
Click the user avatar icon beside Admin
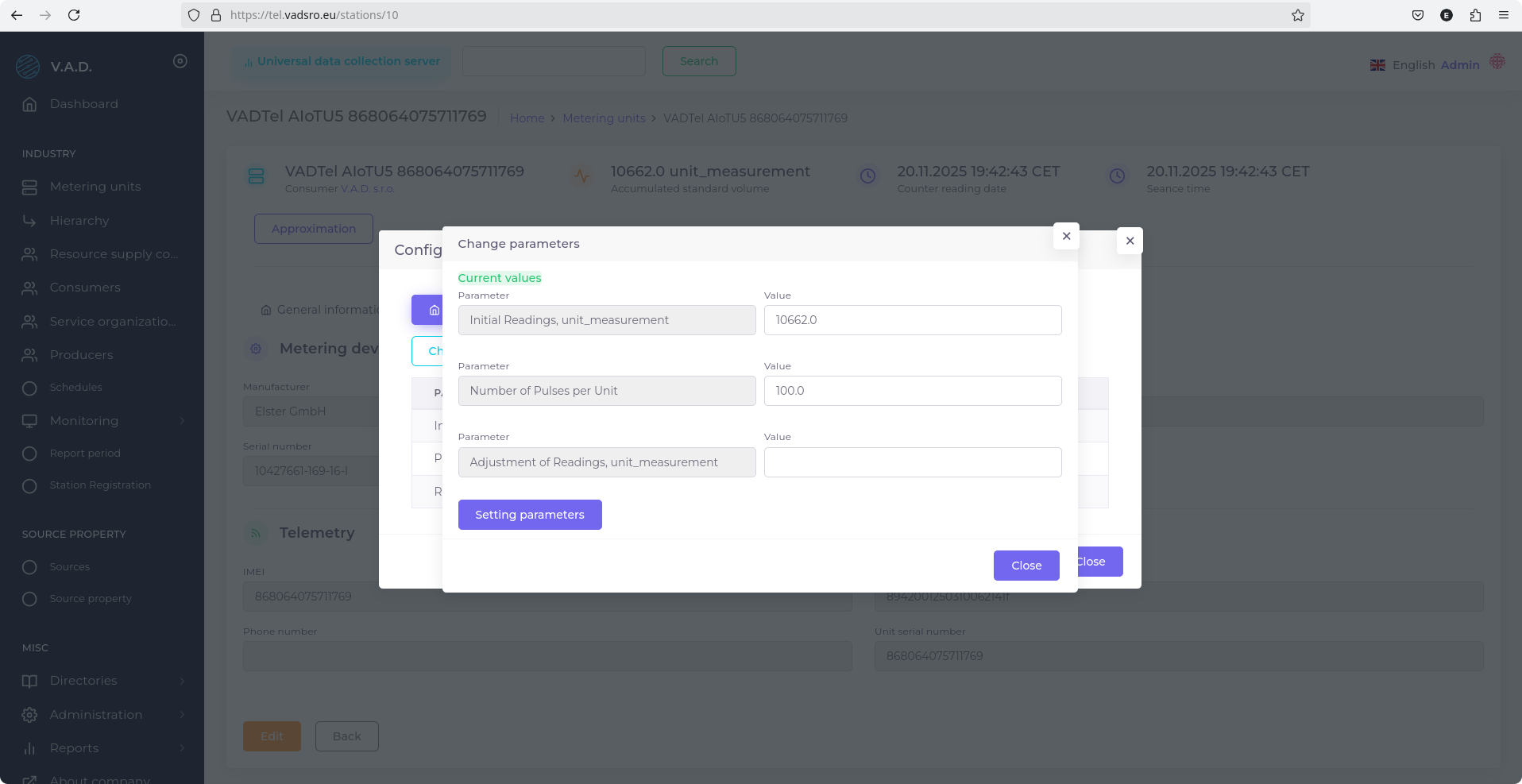[x=1497, y=62]
